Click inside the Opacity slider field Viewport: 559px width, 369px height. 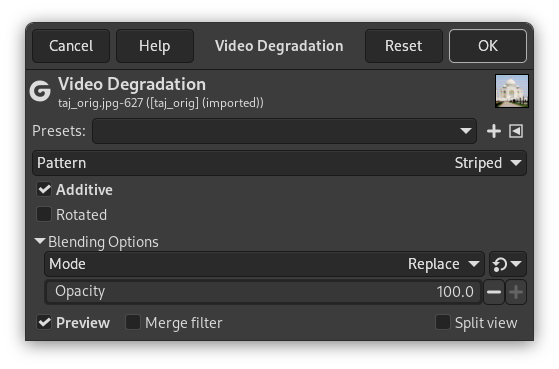tap(263, 292)
